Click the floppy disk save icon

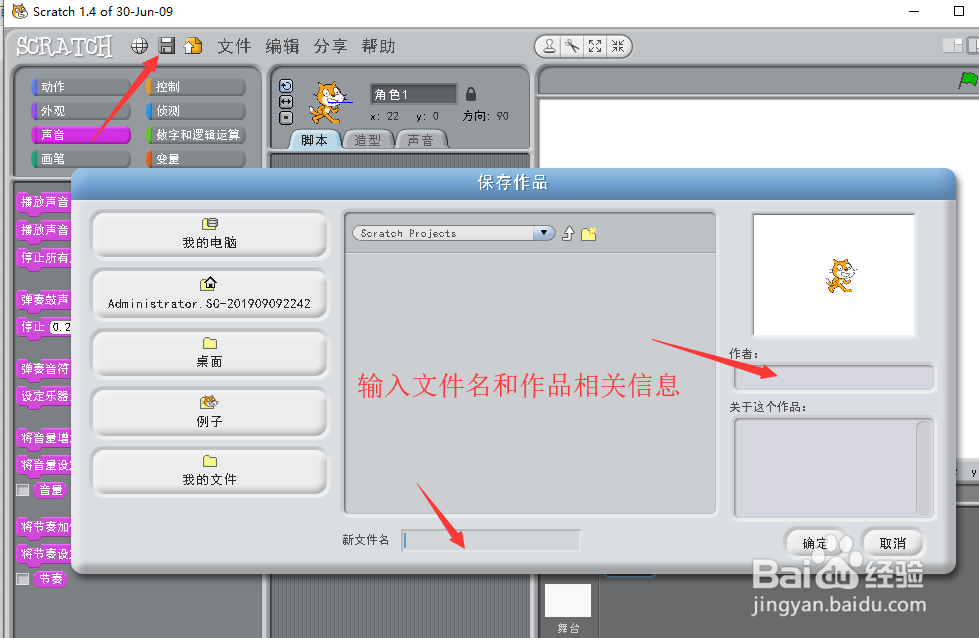tap(167, 46)
